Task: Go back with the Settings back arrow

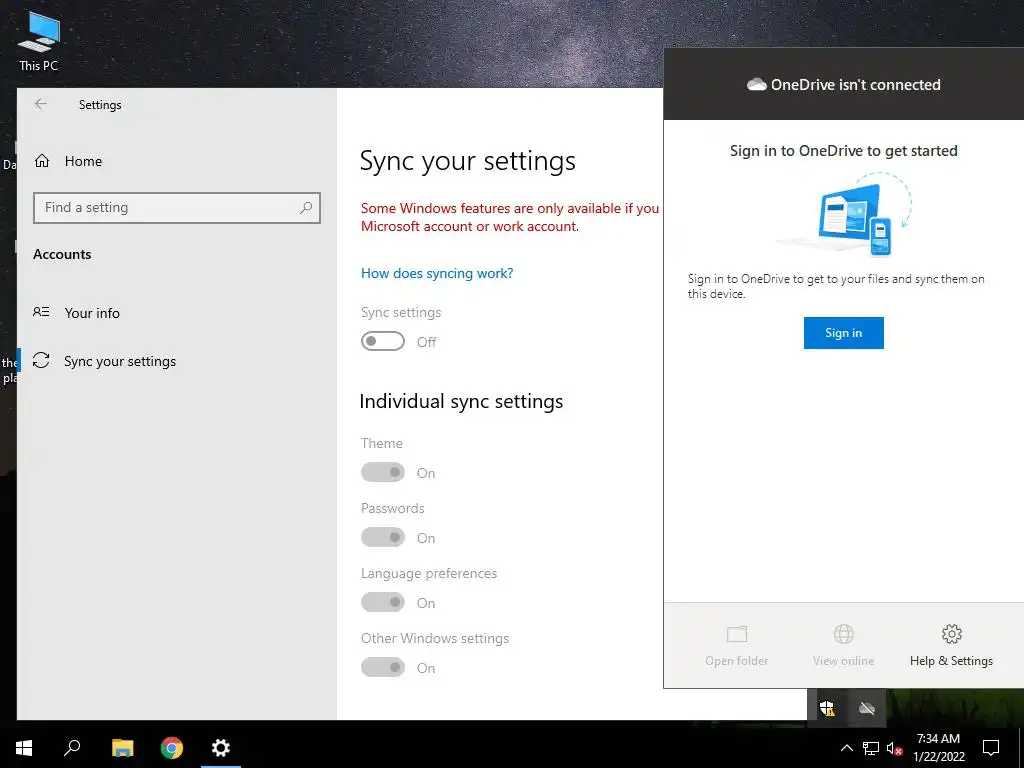Action: click(x=40, y=104)
